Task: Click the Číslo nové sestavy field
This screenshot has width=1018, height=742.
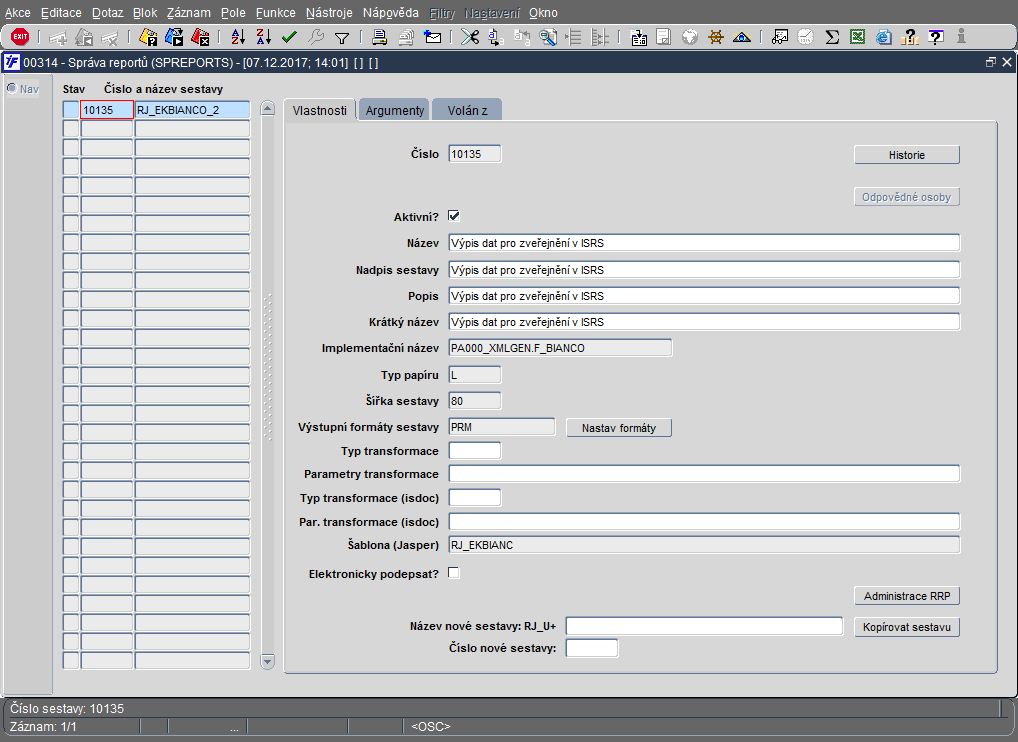Action: [591, 648]
